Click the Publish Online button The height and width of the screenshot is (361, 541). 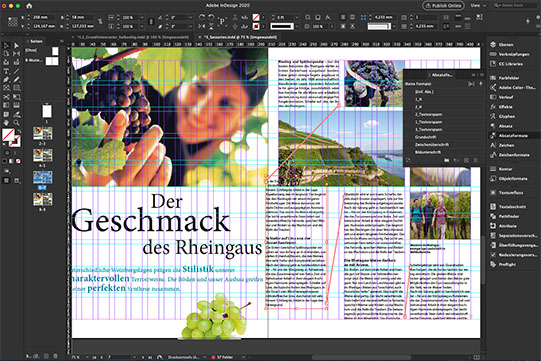tap(444, 6)
